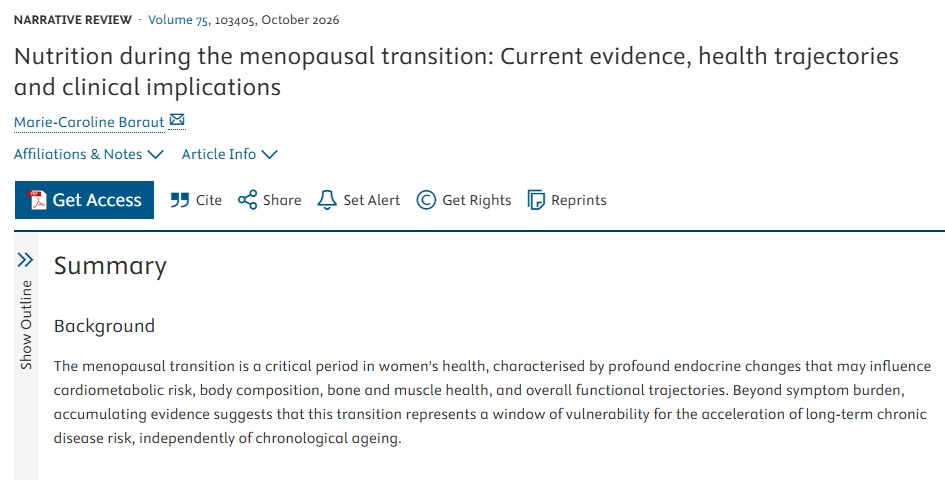Click the Share network icon
This screenshot has width=945, height=480.
(247, 200)
